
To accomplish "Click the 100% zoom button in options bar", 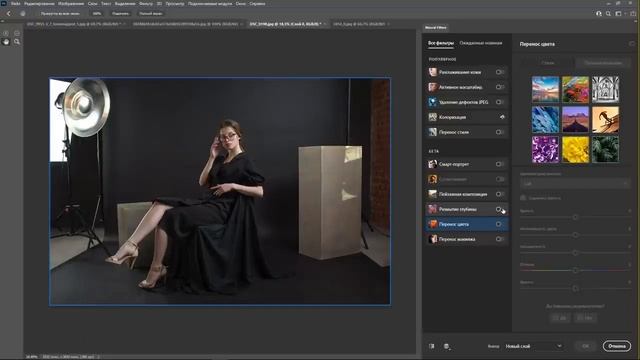I will (x=97, y=13).
